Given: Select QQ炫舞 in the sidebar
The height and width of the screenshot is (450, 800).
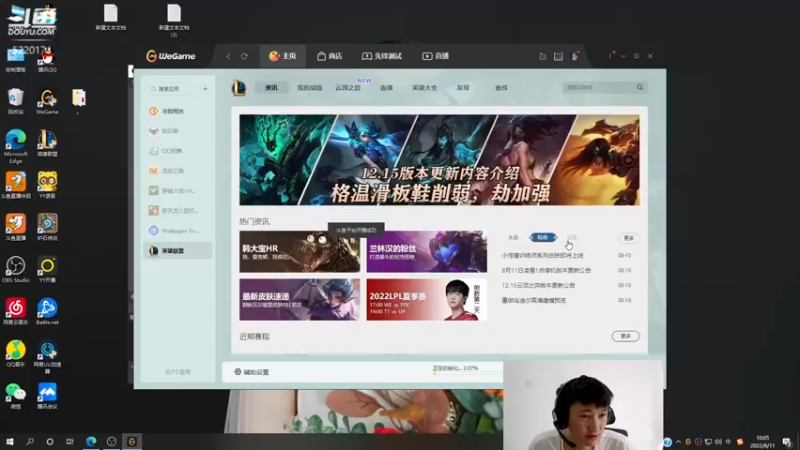Looking at the screenshot, I should pyautogui.click(x=178, y=151).
